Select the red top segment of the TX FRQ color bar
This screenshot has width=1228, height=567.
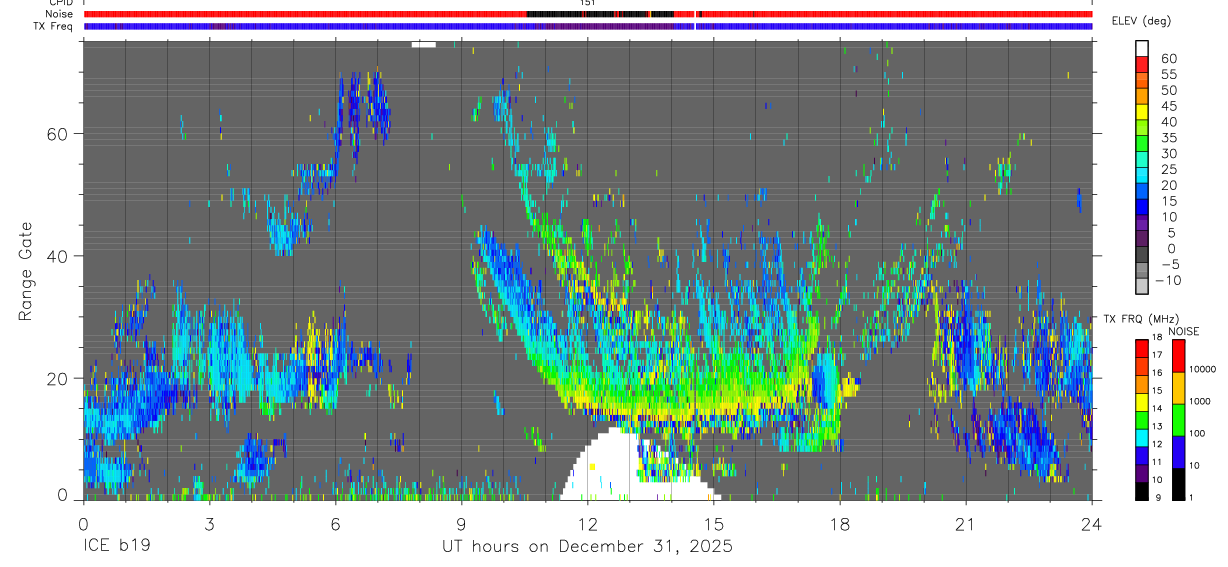(1142, 348)
